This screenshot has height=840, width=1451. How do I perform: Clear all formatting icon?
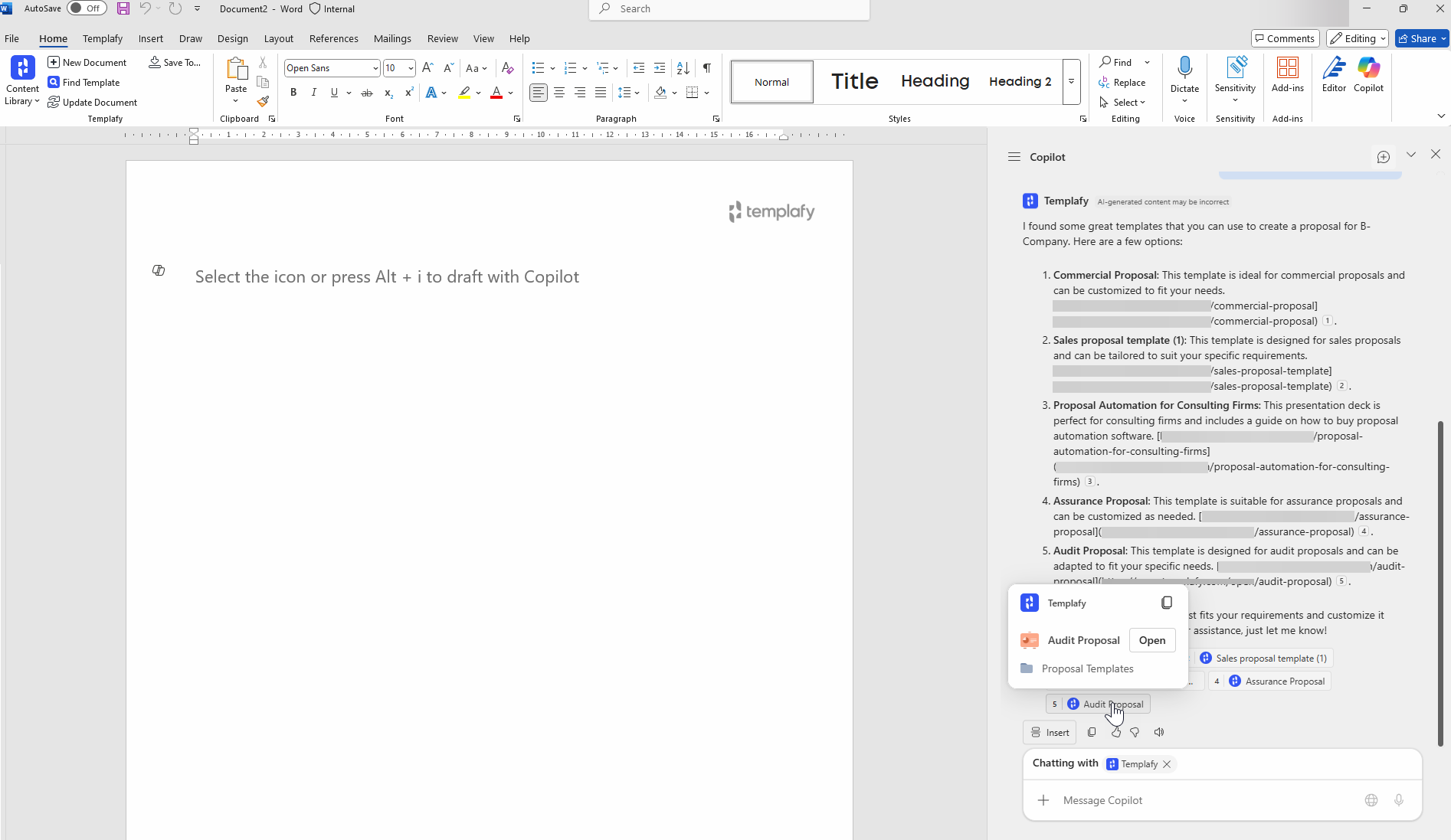coord(507,68)
